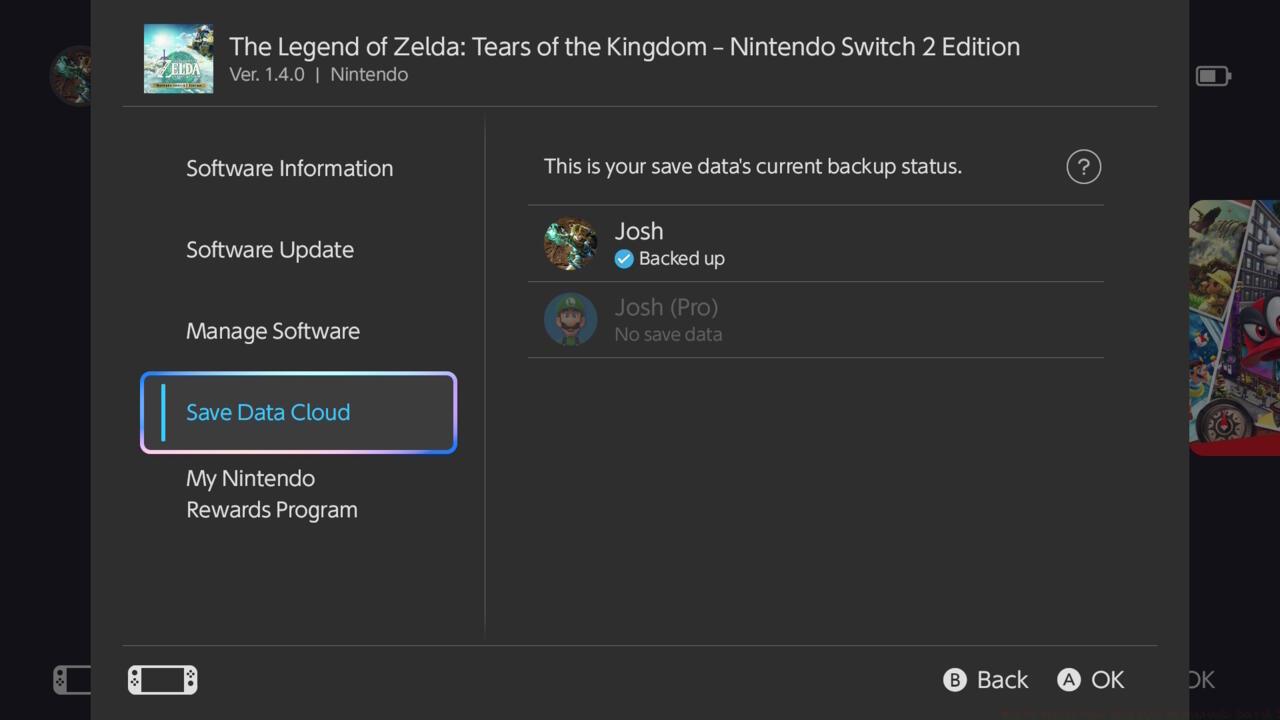This screenshot has width=1280, height=720.
Task: Click the Back label in footer
Action: pos(1001,680)
